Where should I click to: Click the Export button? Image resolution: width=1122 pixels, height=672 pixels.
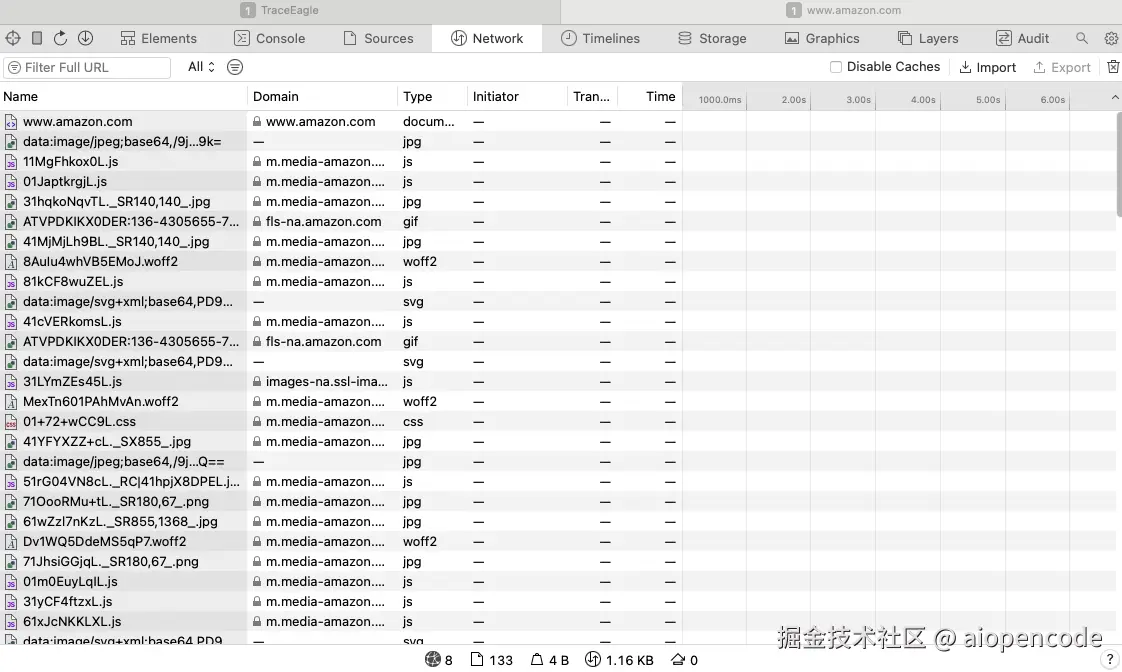(1062, 67)
